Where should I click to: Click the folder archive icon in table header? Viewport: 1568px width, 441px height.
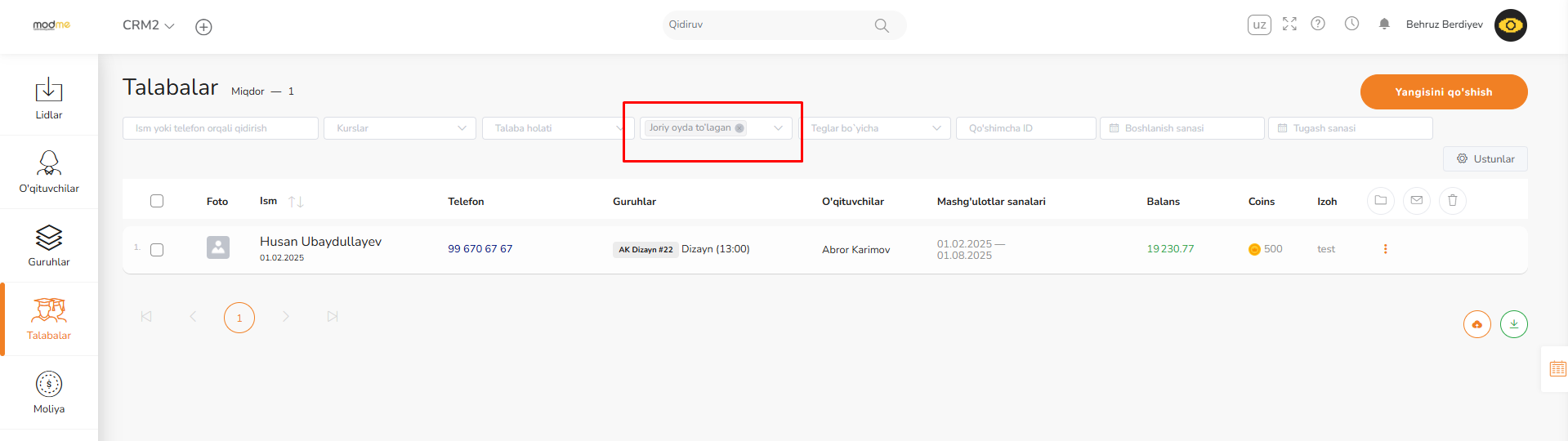pyautogui.click(x=1380, y=200)
